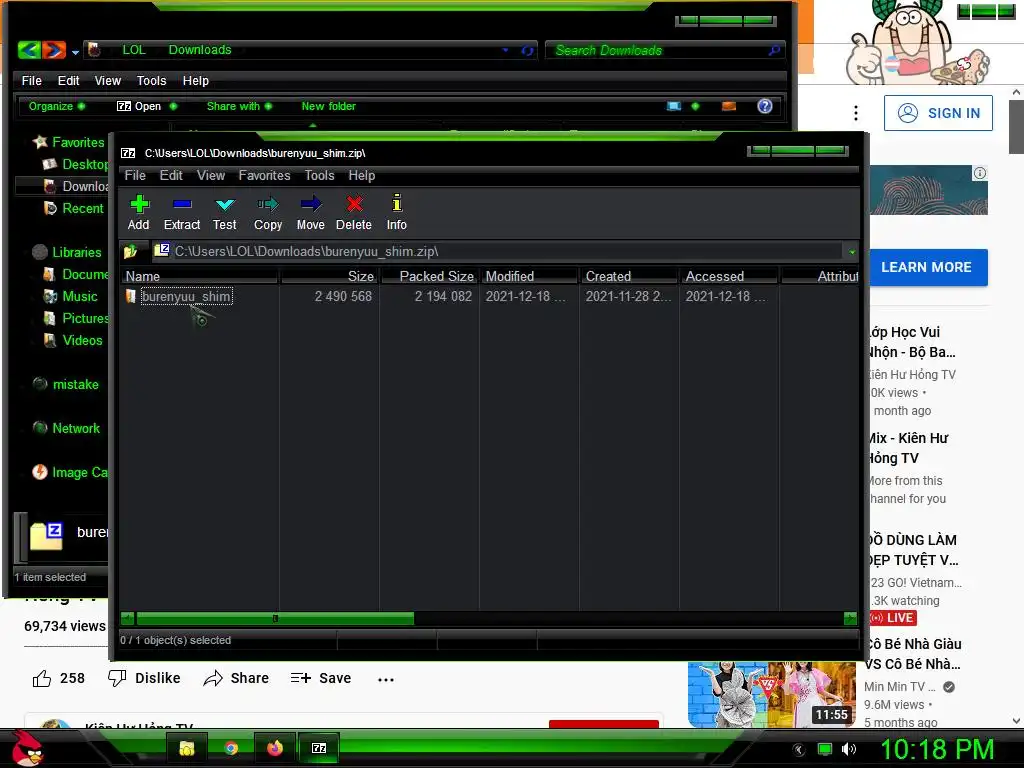Sort by the Accessed column header
The image size is (1024, 768).
click(x=729, y=276)
